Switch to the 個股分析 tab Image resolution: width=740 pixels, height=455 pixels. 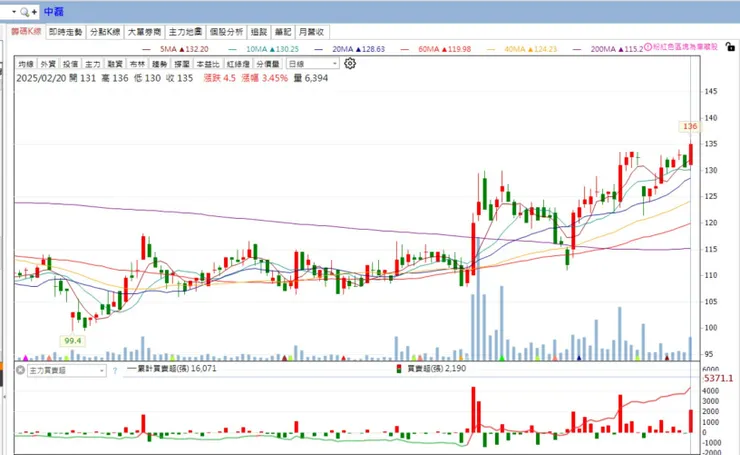(226, 32)
